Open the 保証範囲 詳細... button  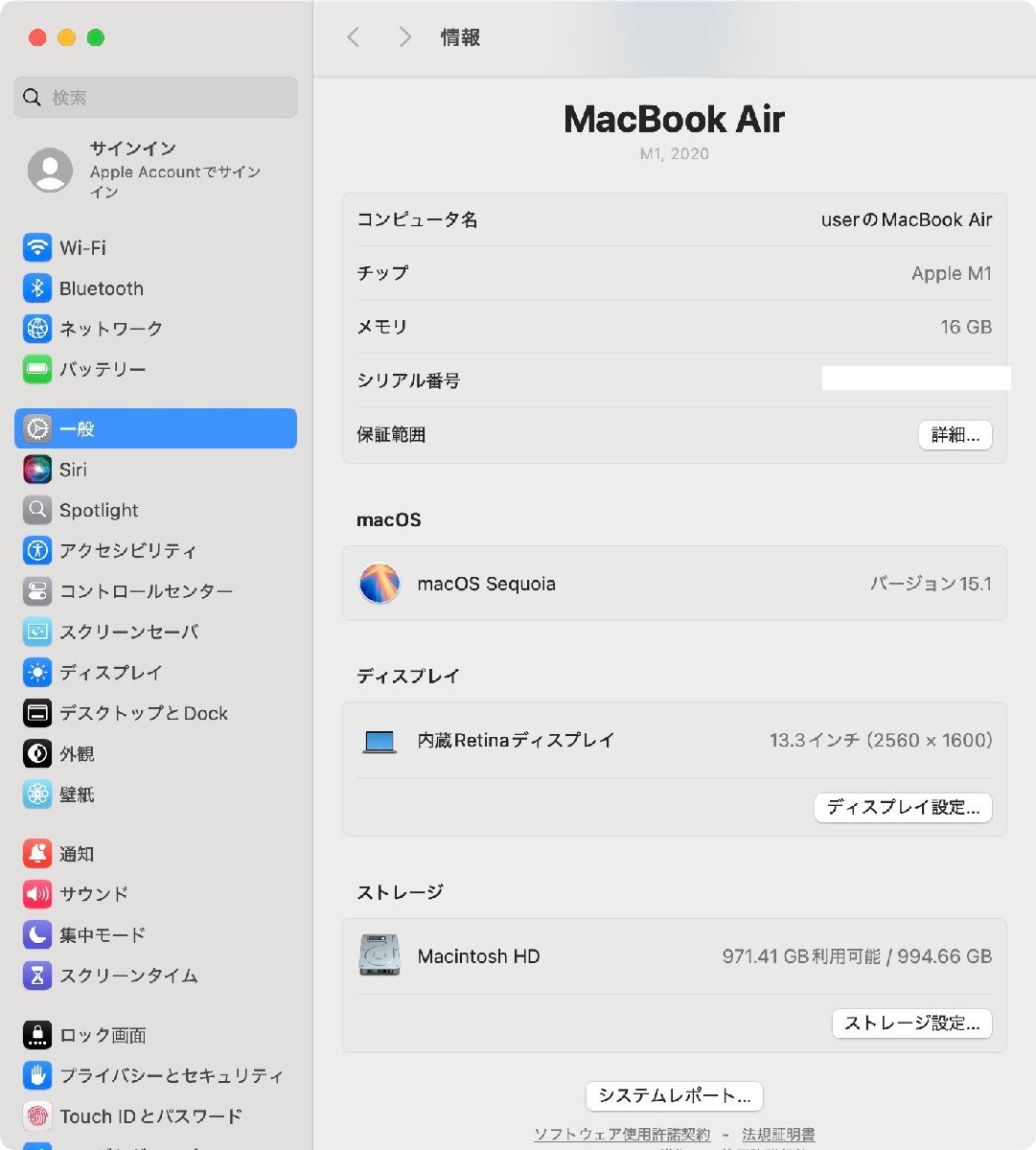pos(955,434)
